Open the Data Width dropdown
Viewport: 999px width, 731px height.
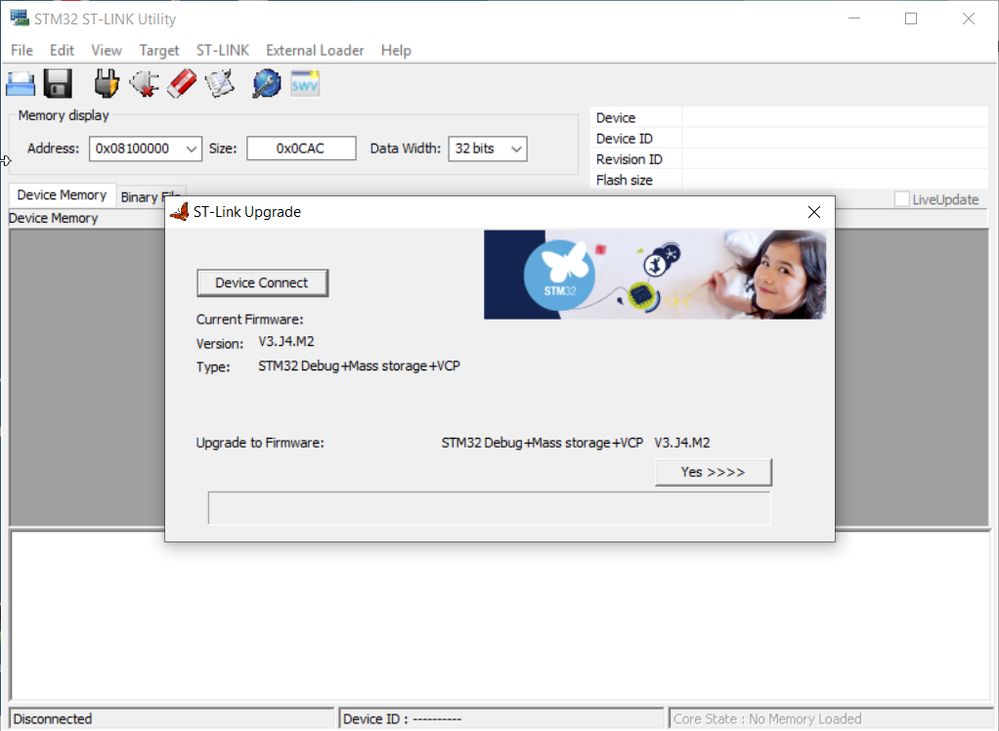coord(488,149)
